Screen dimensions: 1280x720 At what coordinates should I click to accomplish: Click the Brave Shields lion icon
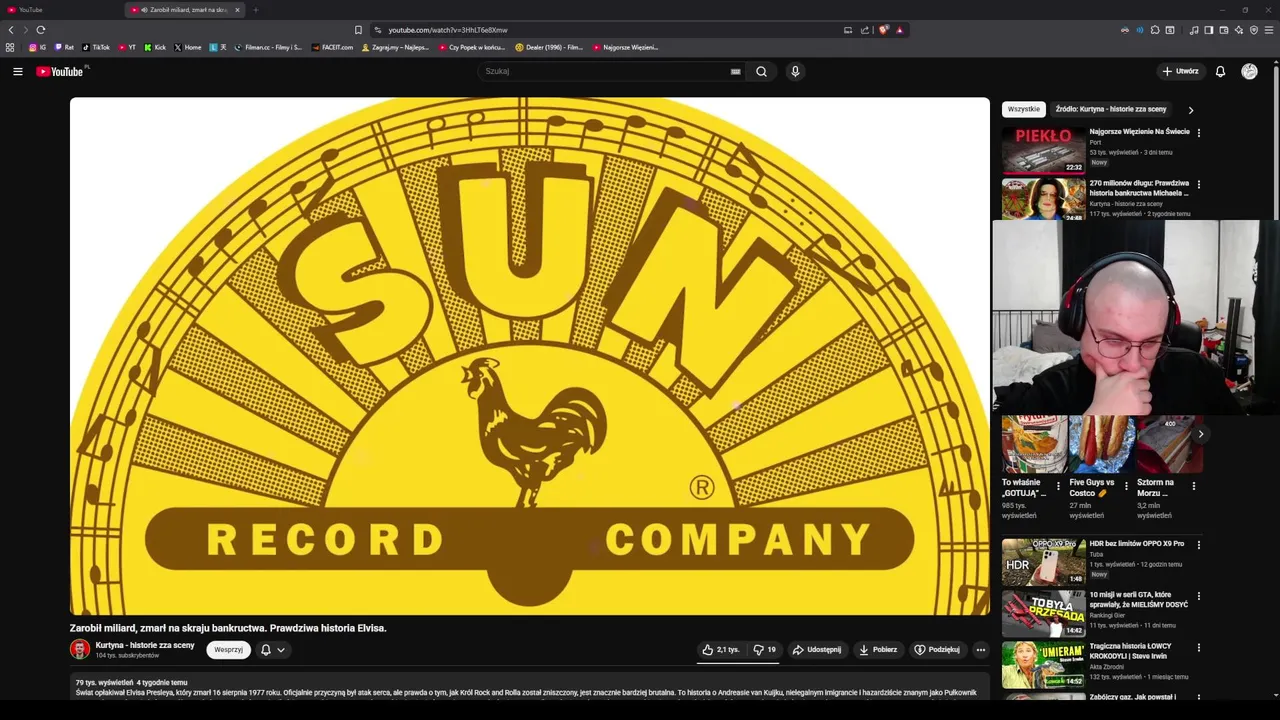883,30
